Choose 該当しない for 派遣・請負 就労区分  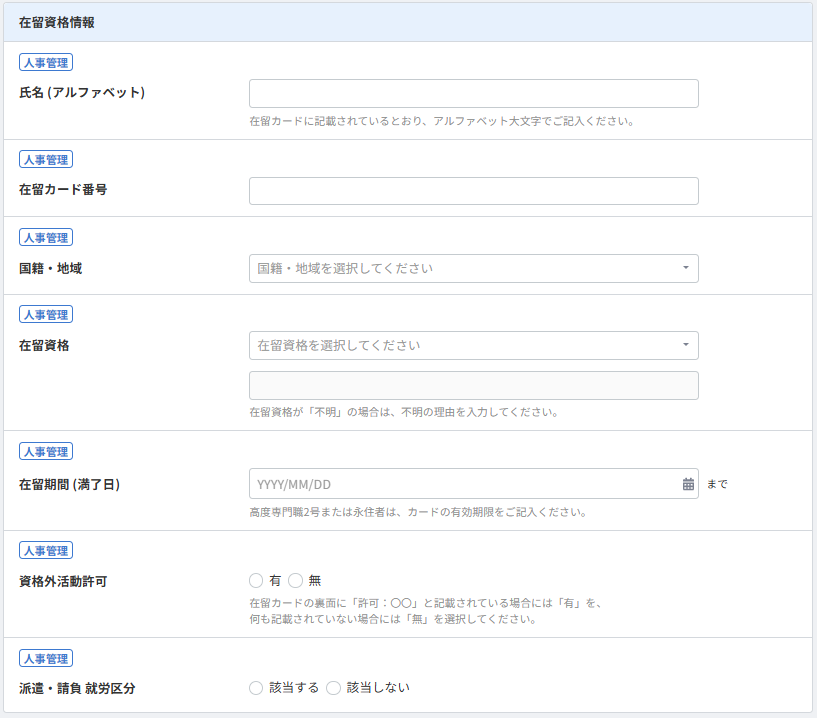333,688
